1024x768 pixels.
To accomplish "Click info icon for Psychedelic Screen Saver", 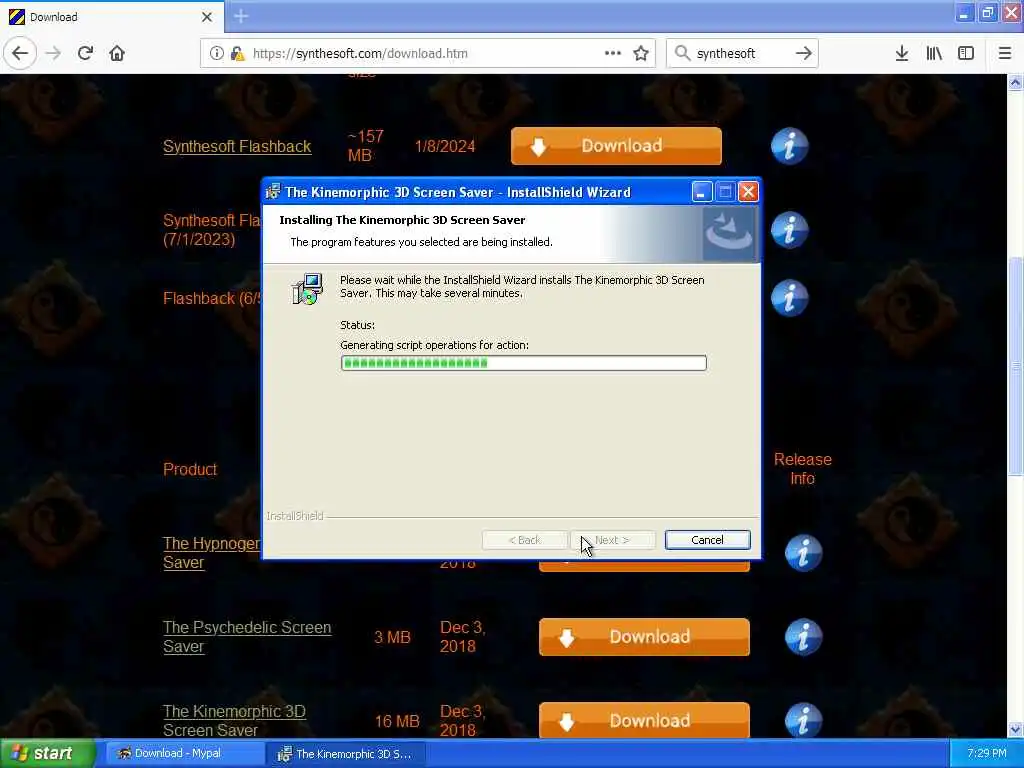I will coord(803,637).
